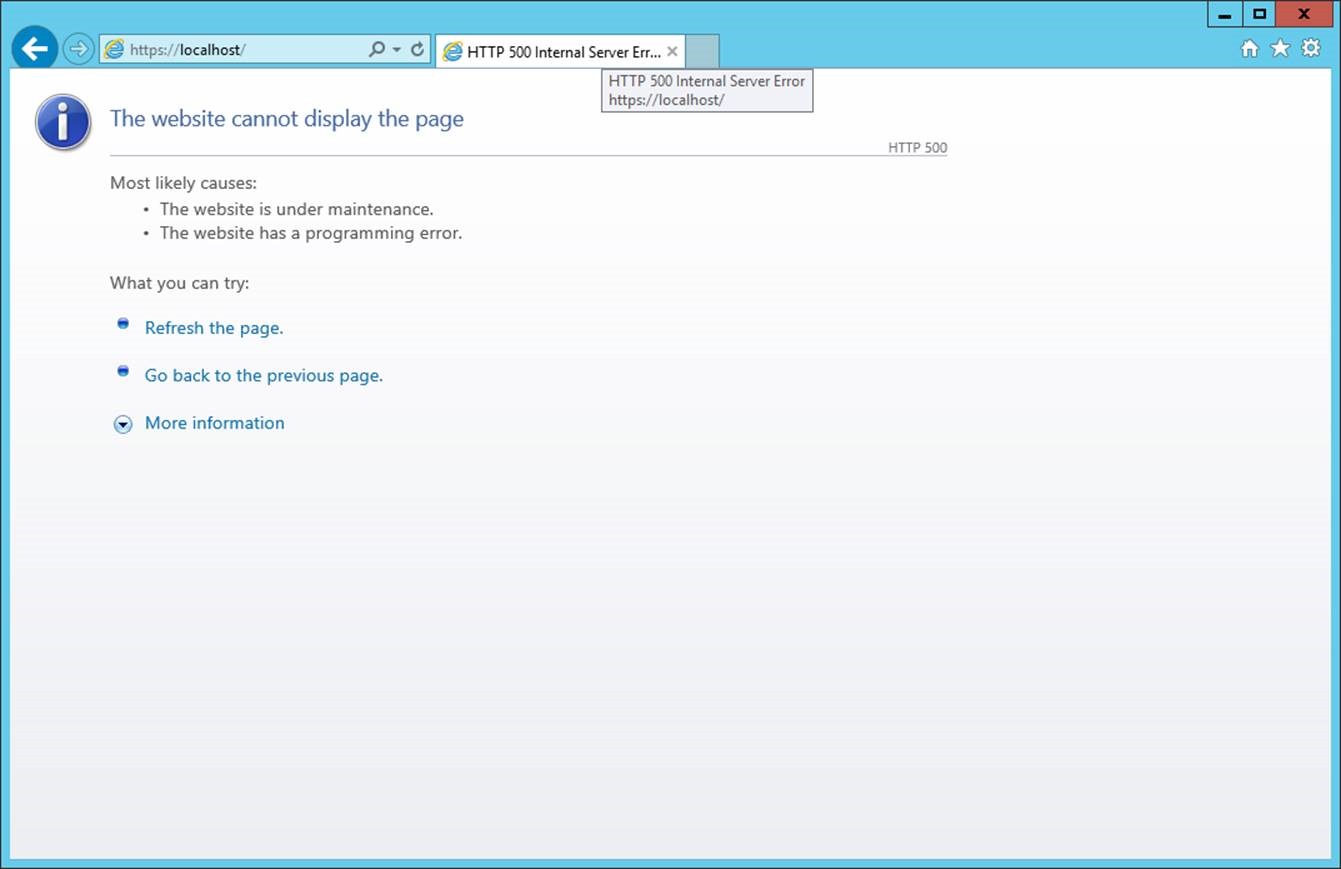Click the blue Back arrow button
The image size is (1341, 869).
35,49
